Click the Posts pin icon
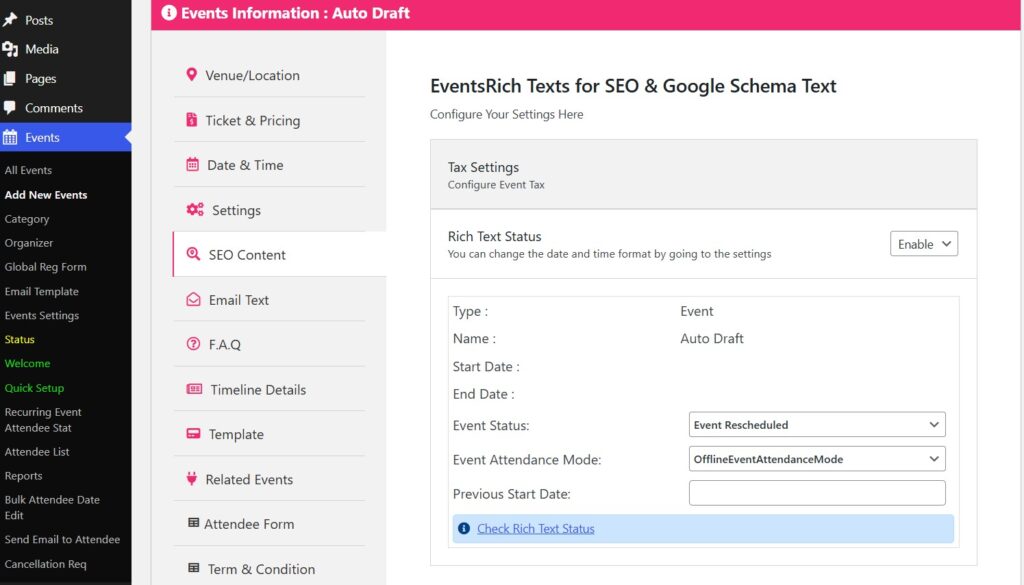Screen dimensions: 1024x585 [10, 20]
